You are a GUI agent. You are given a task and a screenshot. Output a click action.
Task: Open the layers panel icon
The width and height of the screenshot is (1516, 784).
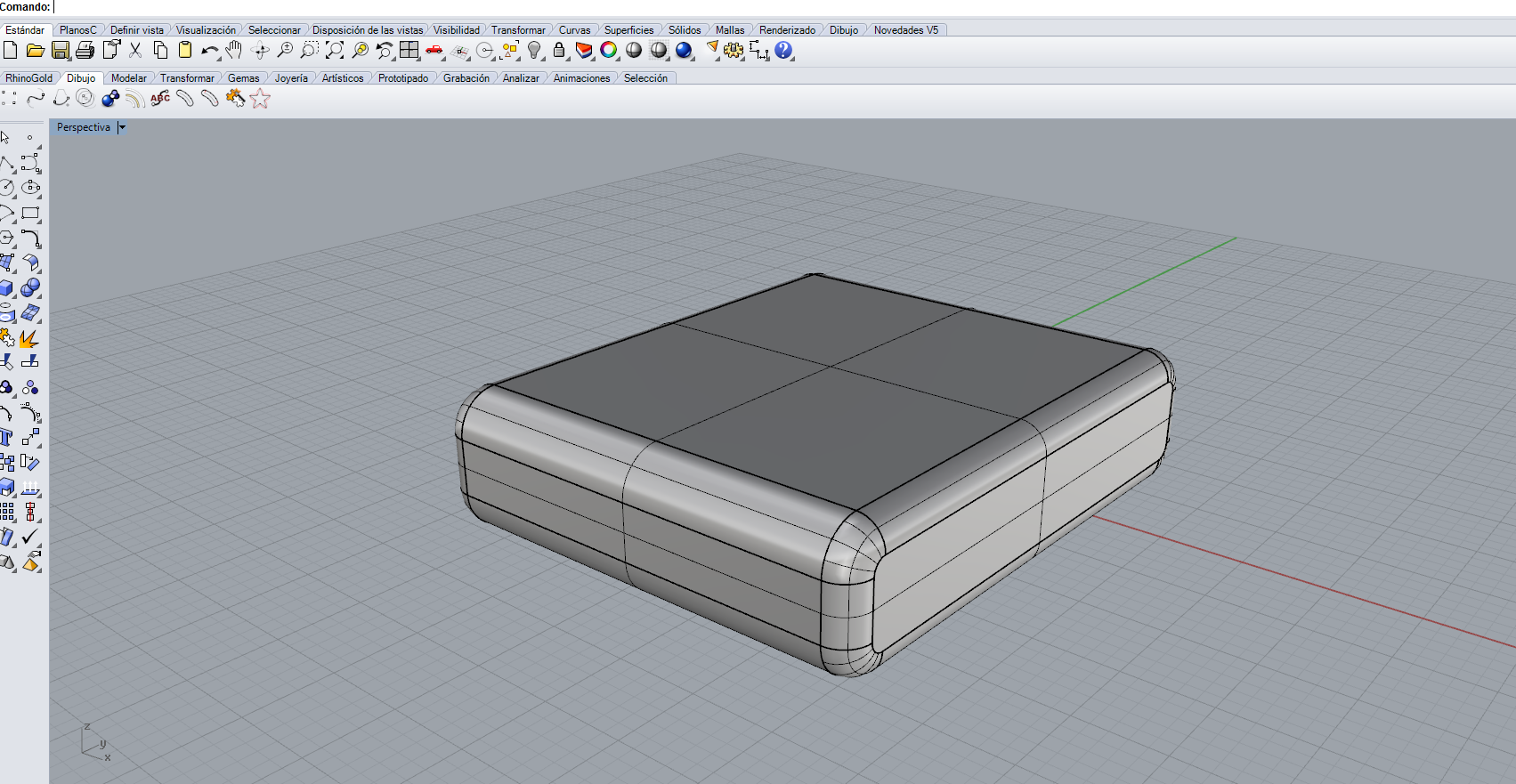pyautogui.click(x=584, y=51)
